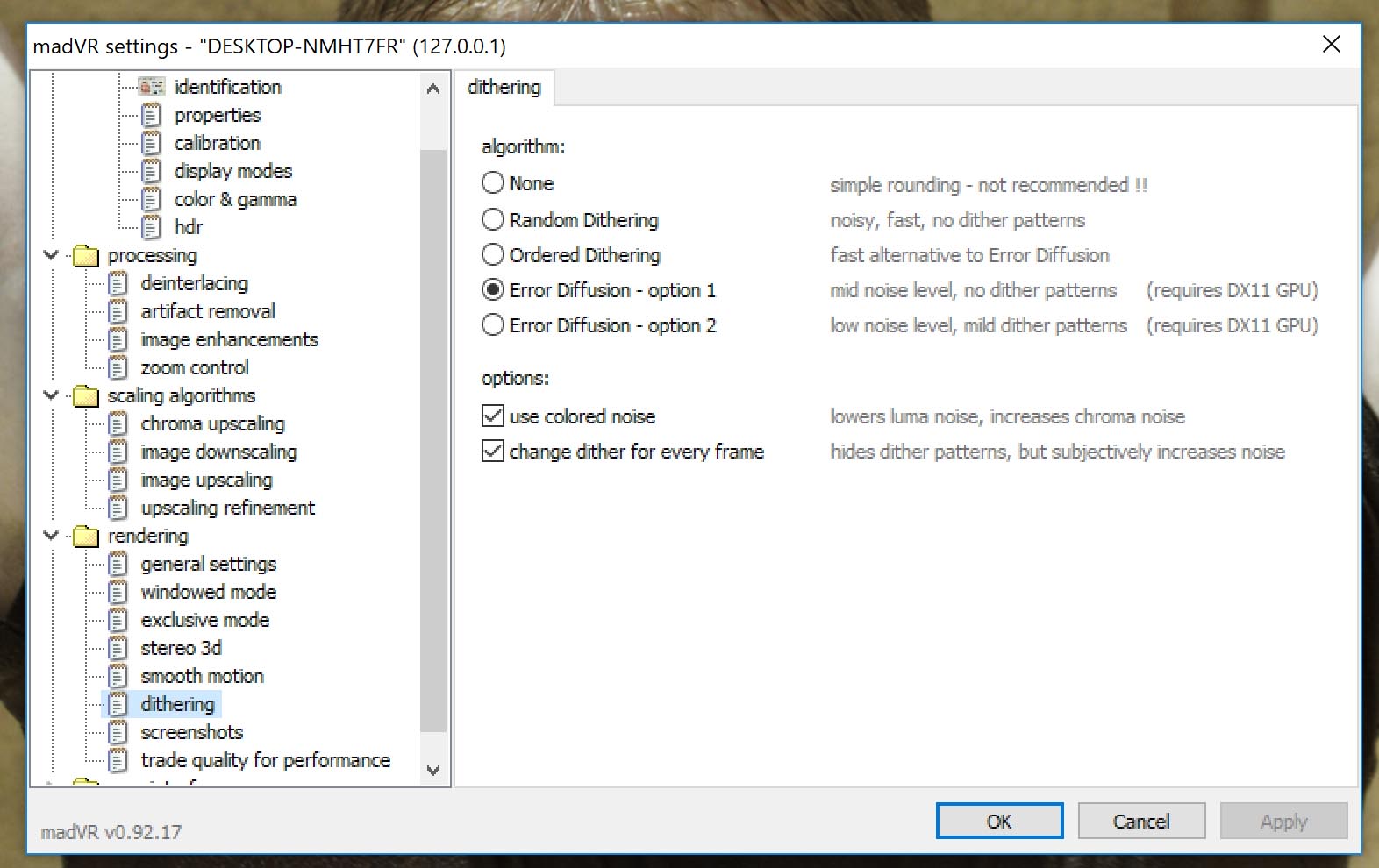Open the image upscaling settings text

tap(206, 480)
